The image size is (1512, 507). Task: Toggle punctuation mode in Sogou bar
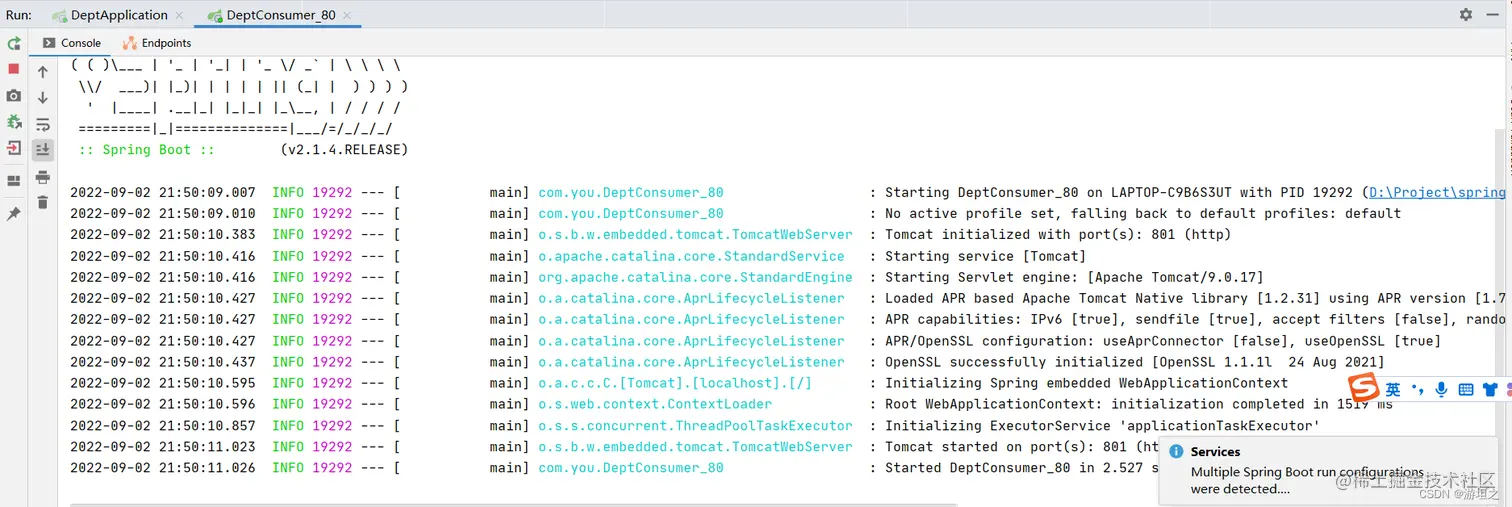[1417, 389]
